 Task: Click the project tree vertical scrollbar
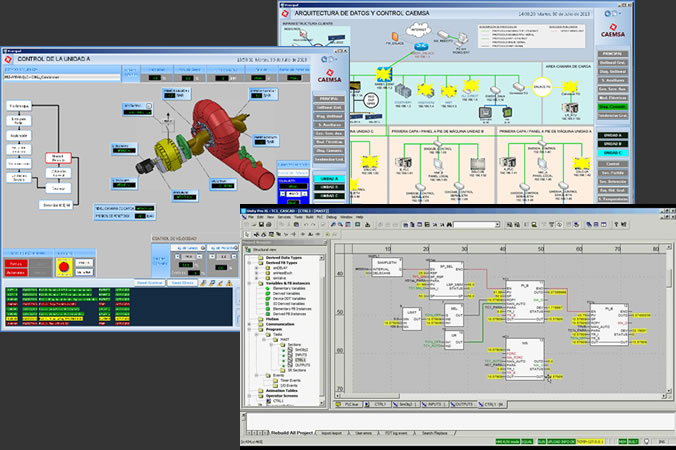[322, 330]
